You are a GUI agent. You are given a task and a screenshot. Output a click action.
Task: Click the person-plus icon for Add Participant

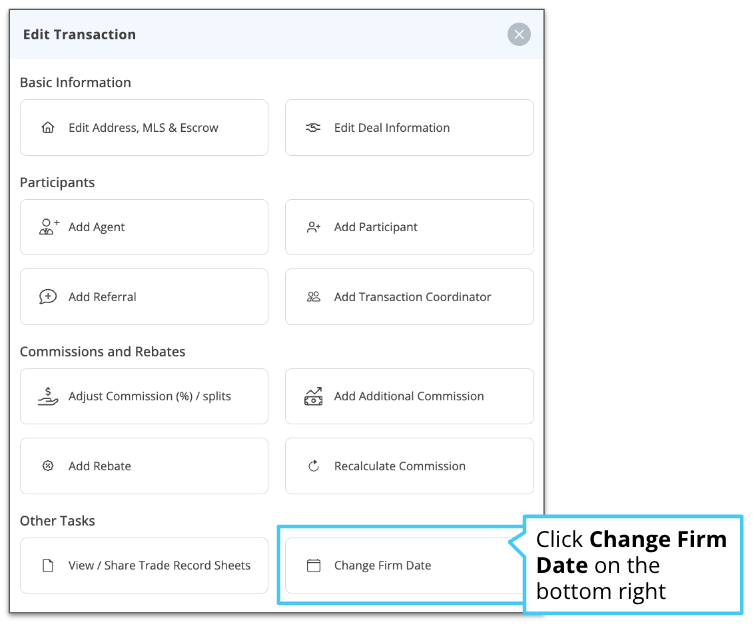[x=313, y=227]
